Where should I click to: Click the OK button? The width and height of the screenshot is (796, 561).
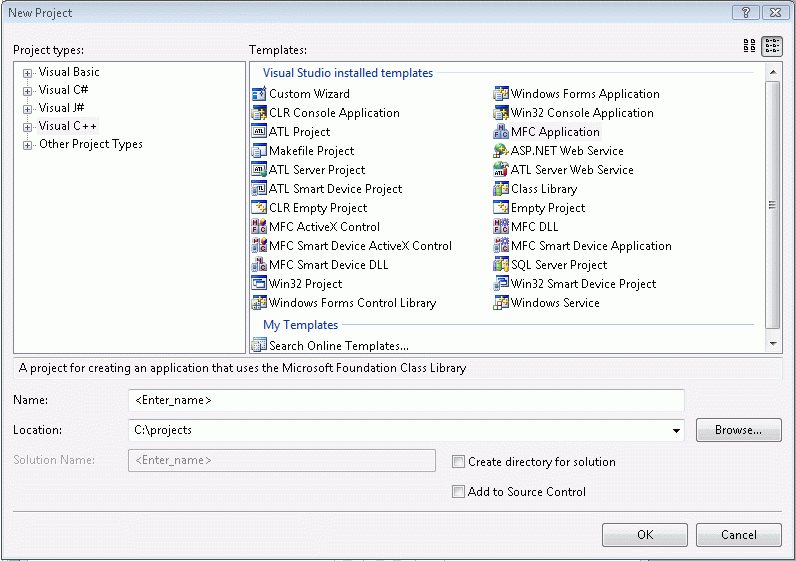[644, 535]
